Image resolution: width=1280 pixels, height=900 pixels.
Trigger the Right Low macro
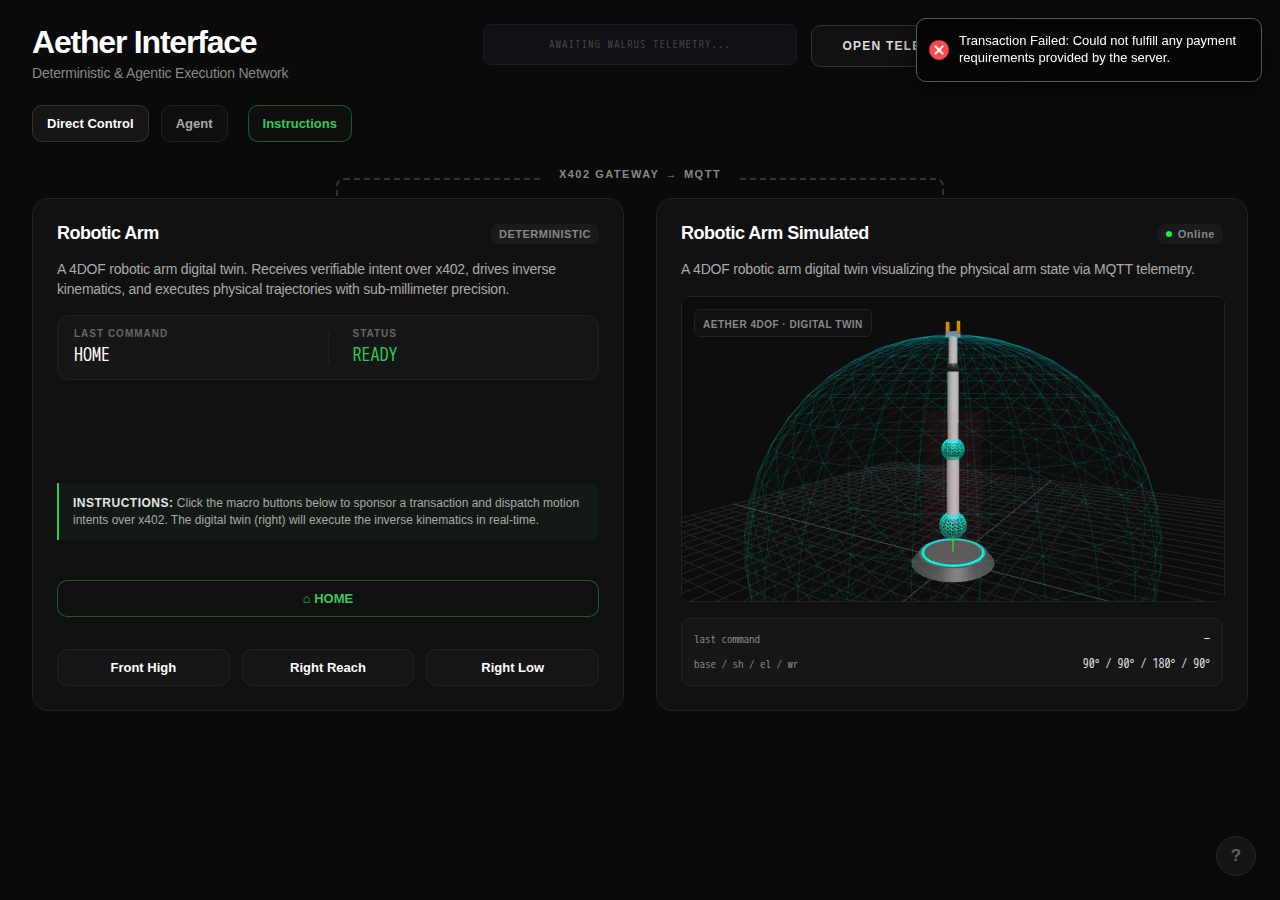pos(512,668)
